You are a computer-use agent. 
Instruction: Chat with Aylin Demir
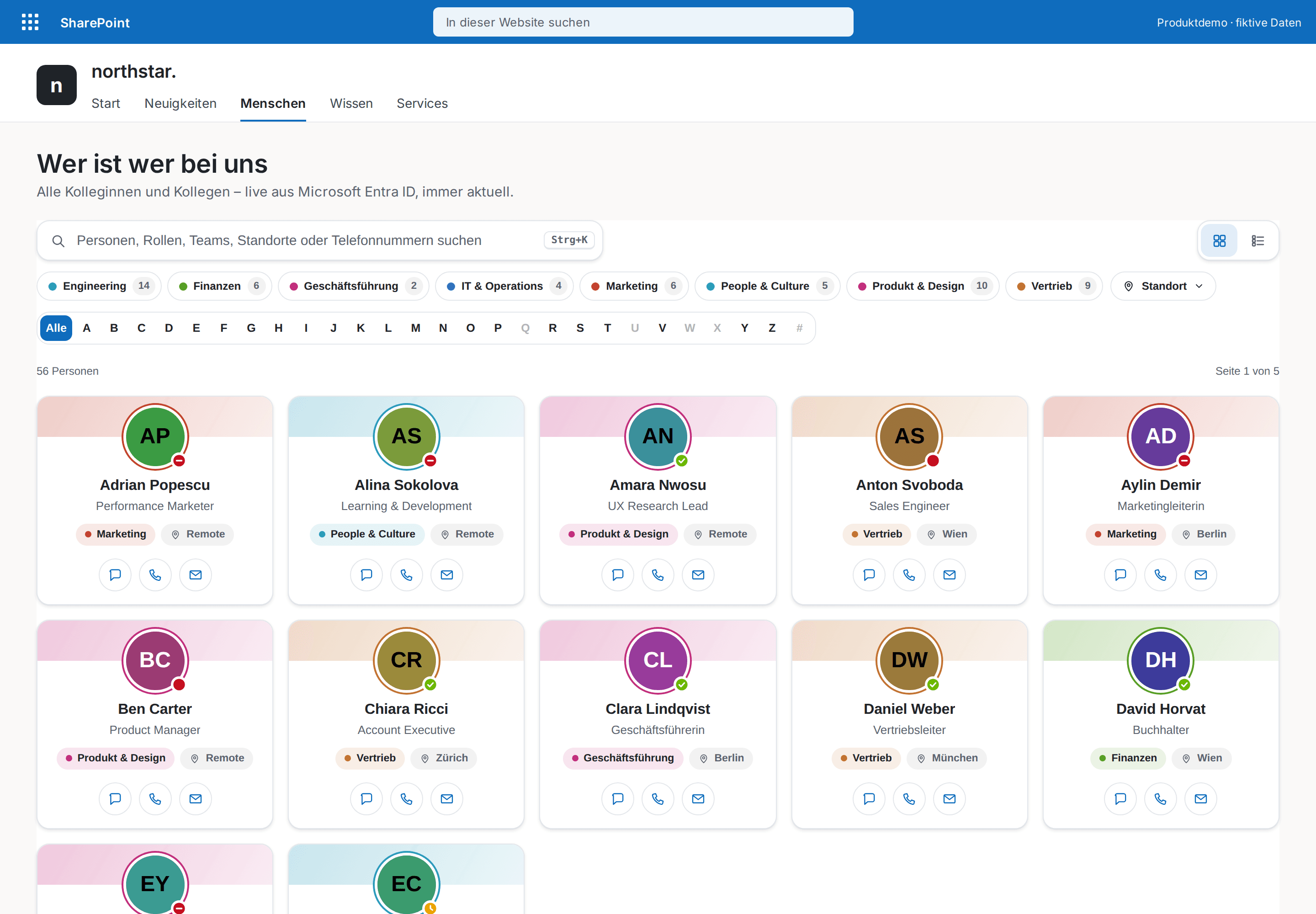(x=1121, y=574)
